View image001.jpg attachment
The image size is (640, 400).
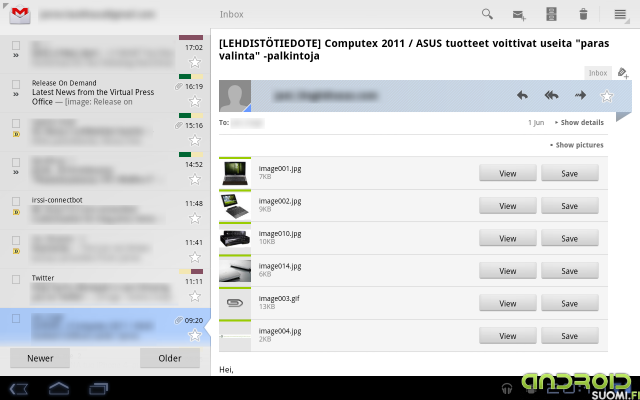click(x=508, y=173)
